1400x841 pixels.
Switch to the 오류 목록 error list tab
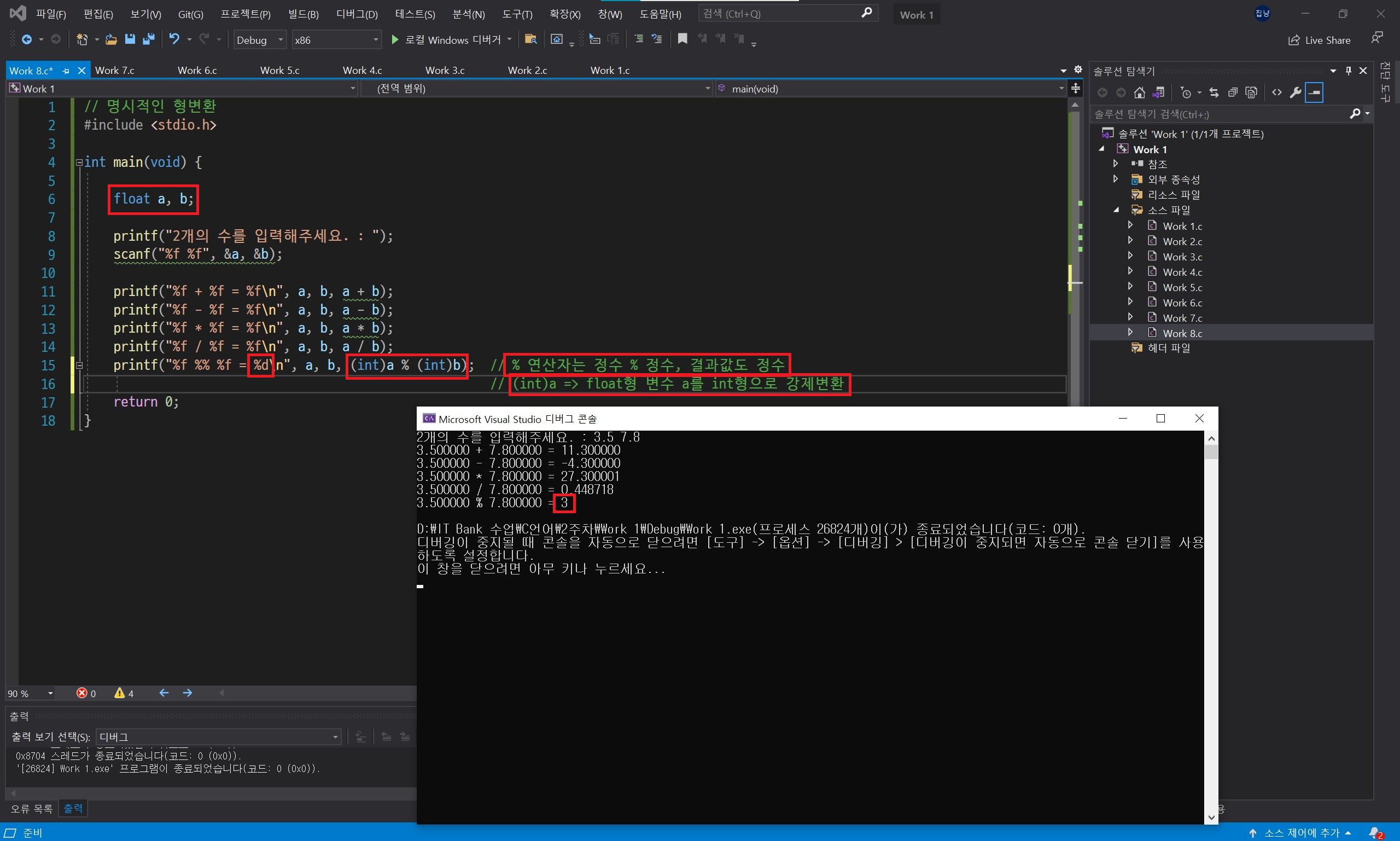(x=32, y=809)
